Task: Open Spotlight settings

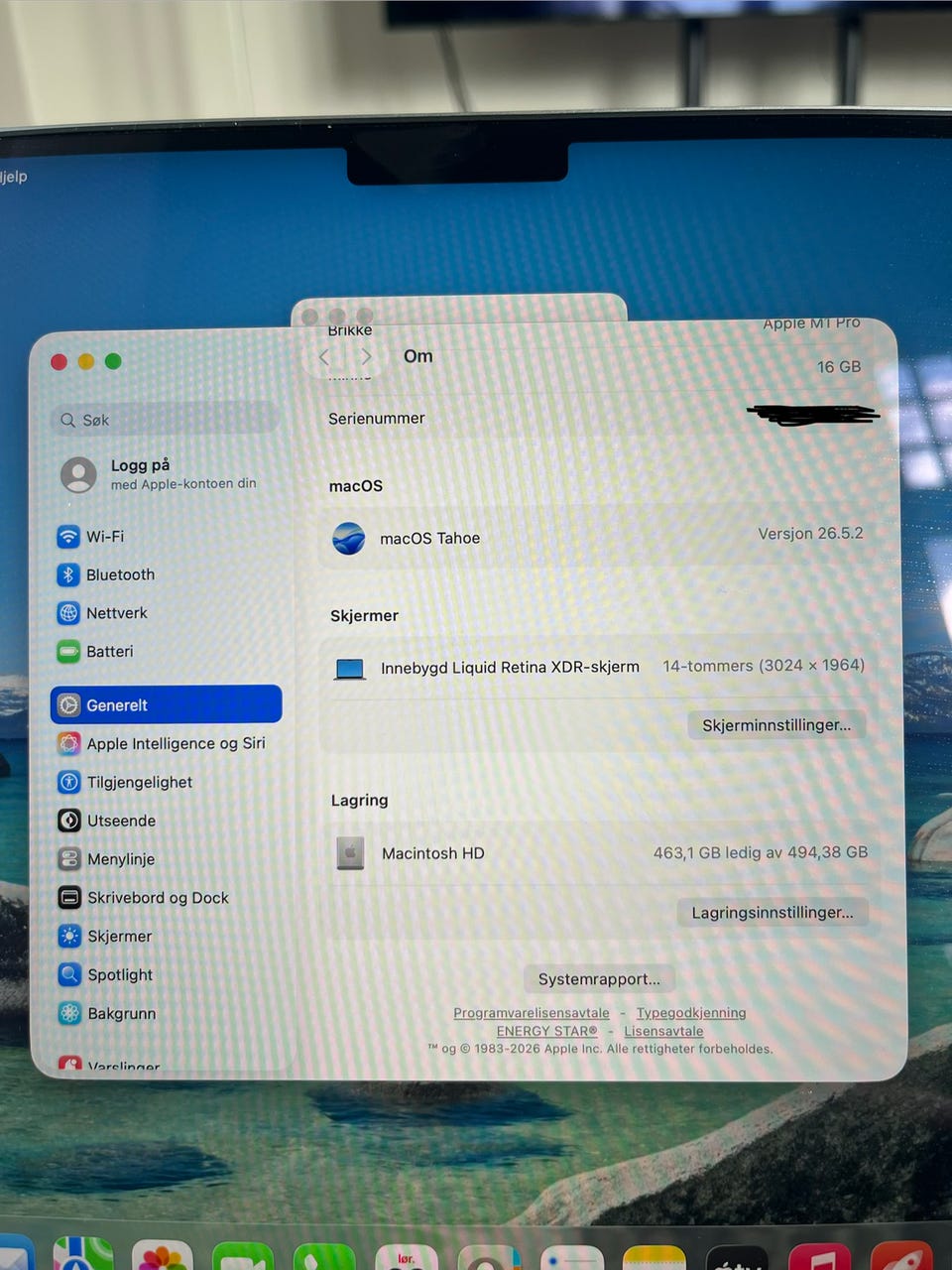Action: (x=105, y=975)
